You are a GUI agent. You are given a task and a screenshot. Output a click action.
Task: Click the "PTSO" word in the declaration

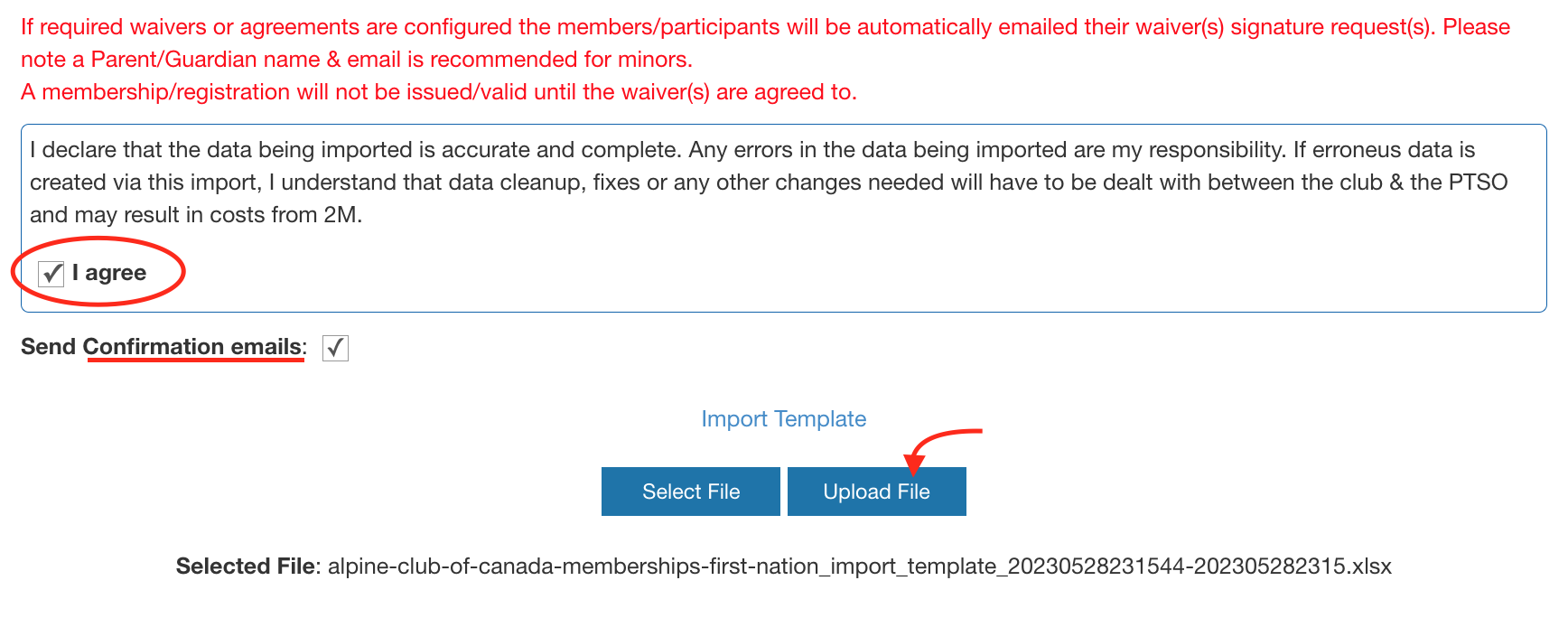tap(1478, 183)
